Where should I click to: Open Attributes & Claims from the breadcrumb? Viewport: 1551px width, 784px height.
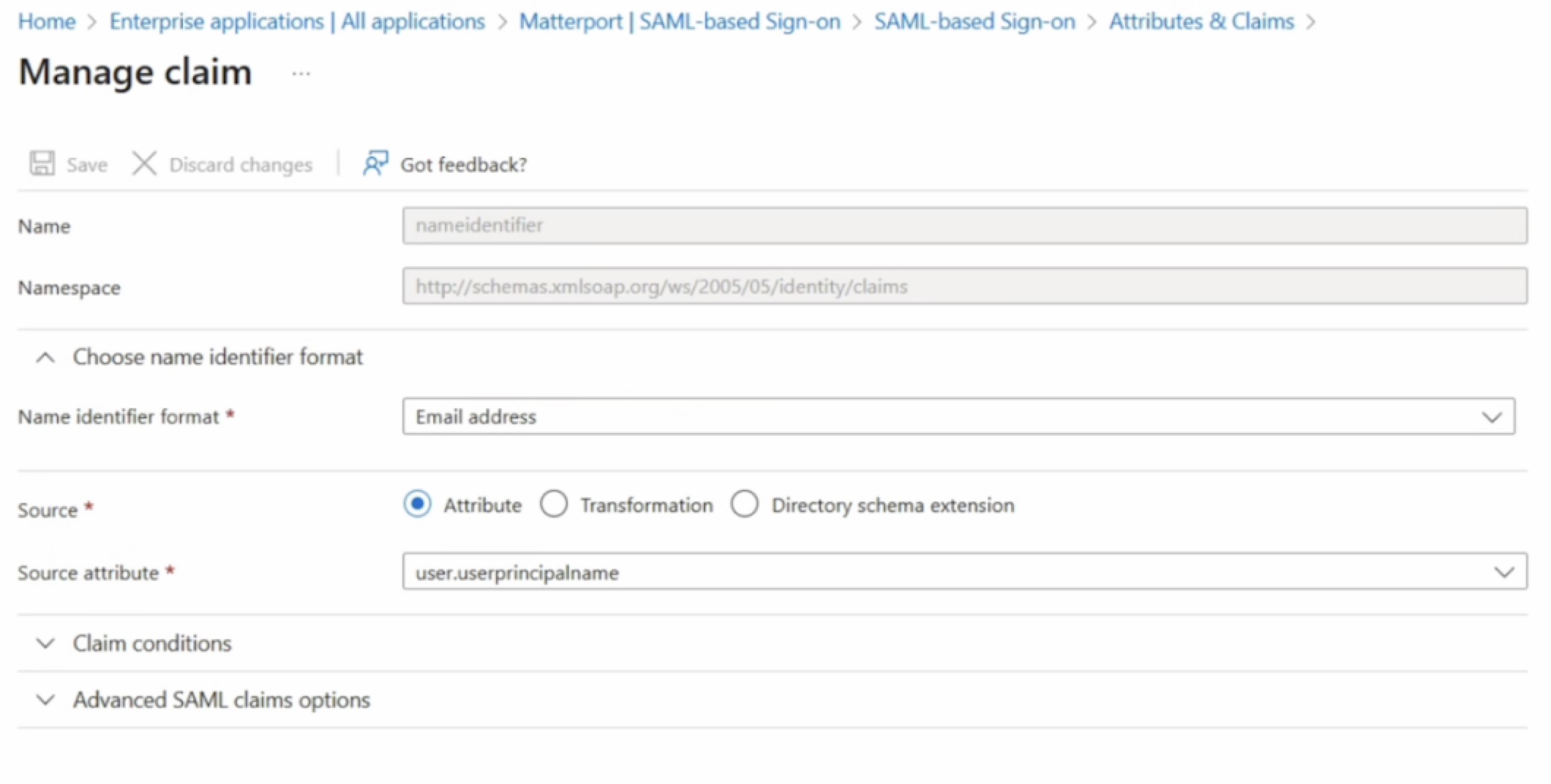pyautogui.click(x=1200, y=21)
